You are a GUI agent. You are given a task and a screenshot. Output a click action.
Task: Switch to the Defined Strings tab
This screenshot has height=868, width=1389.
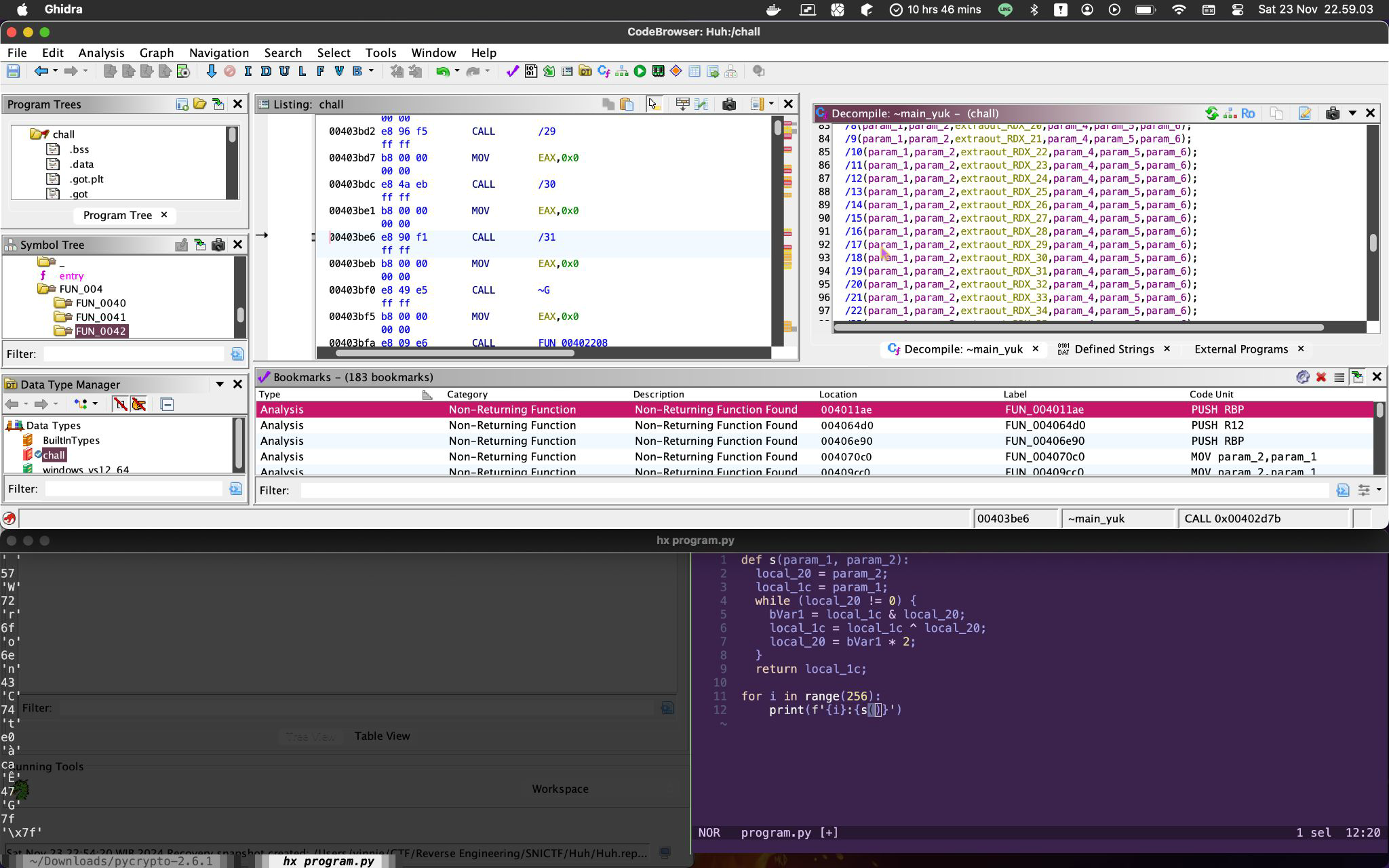click(1114, 349)
